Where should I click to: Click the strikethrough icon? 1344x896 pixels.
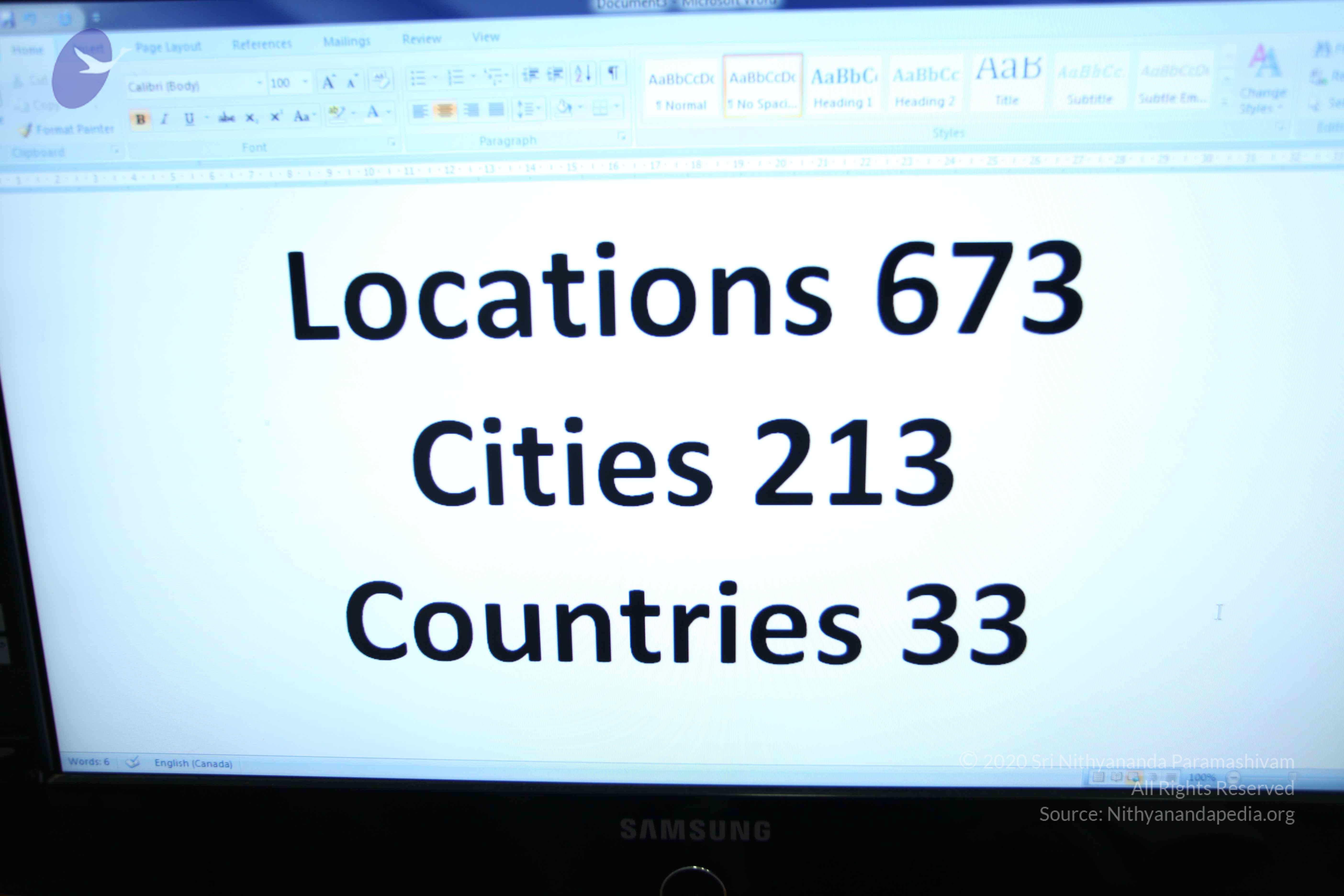pos(226,118)
